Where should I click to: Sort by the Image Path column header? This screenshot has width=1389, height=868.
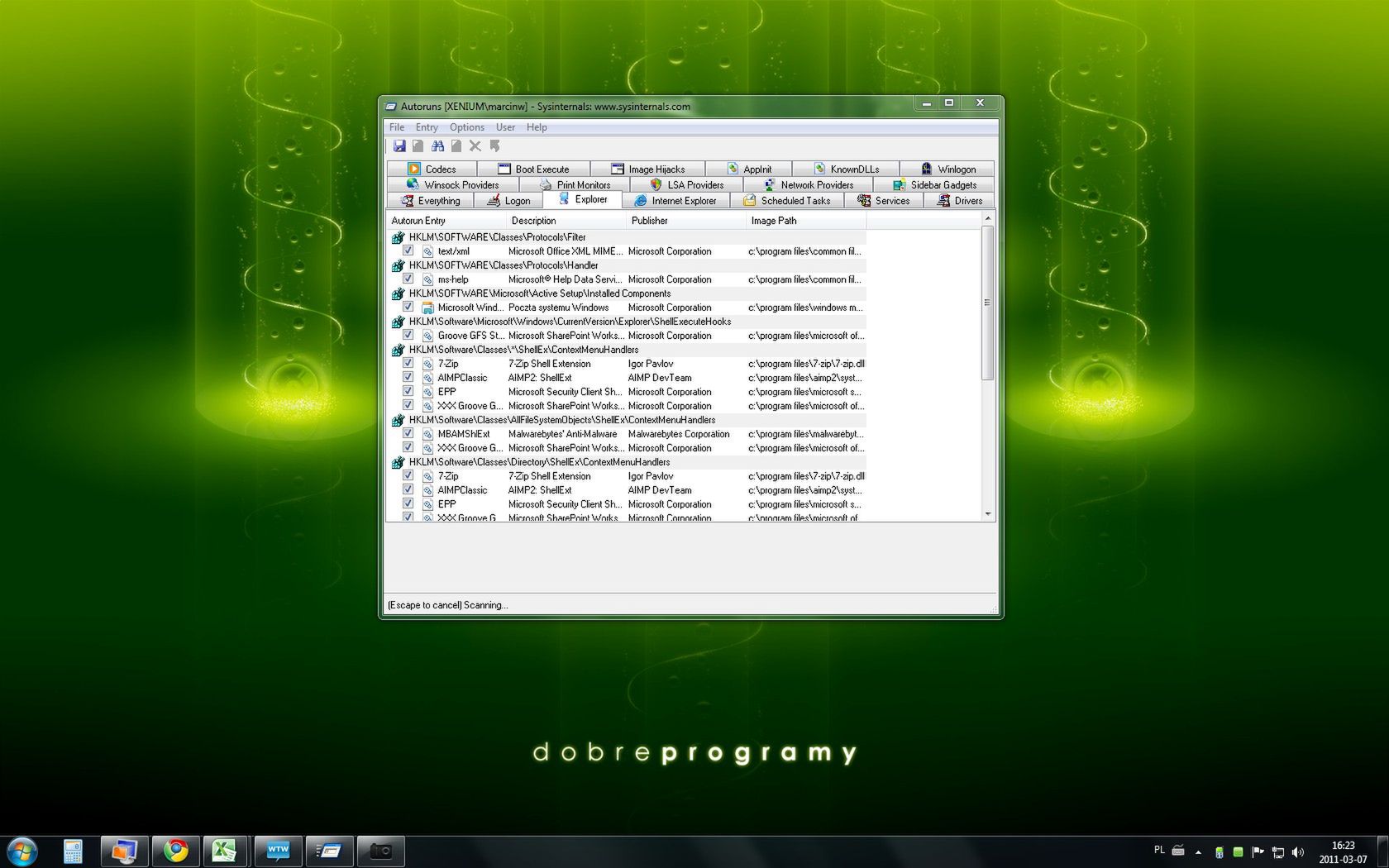(x=806, y=221)
